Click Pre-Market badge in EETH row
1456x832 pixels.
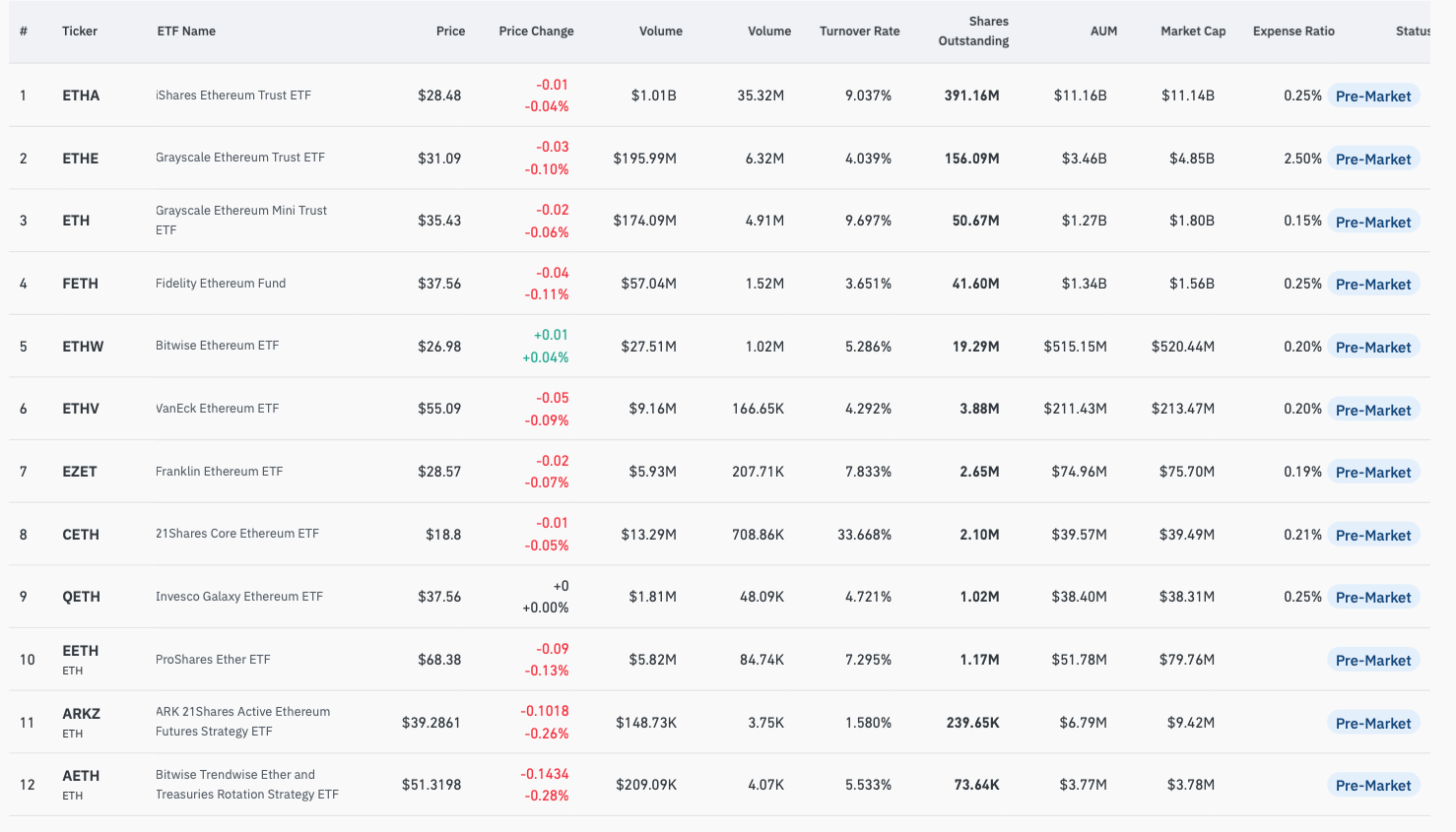pyautogui.click(x=1373, y=661)
